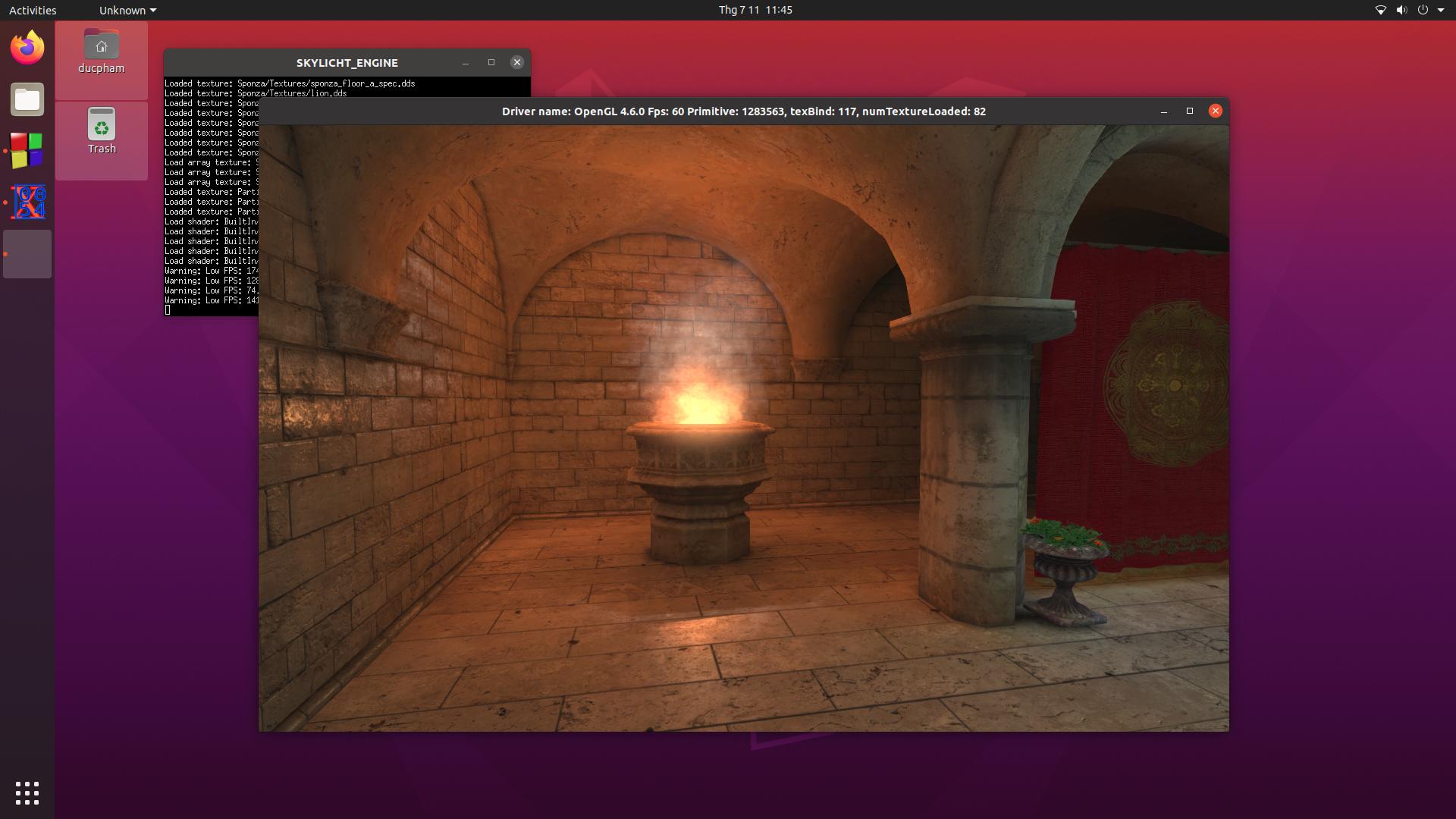Open the Unknown application menu dropdown

point(127,10)
